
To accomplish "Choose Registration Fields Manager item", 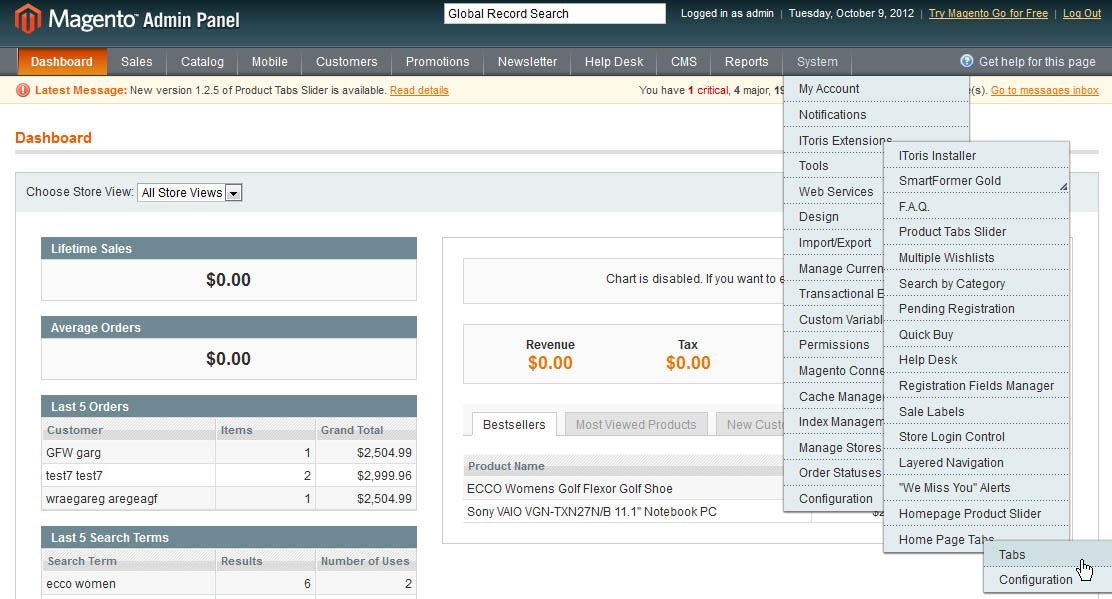I will (976, 386).
